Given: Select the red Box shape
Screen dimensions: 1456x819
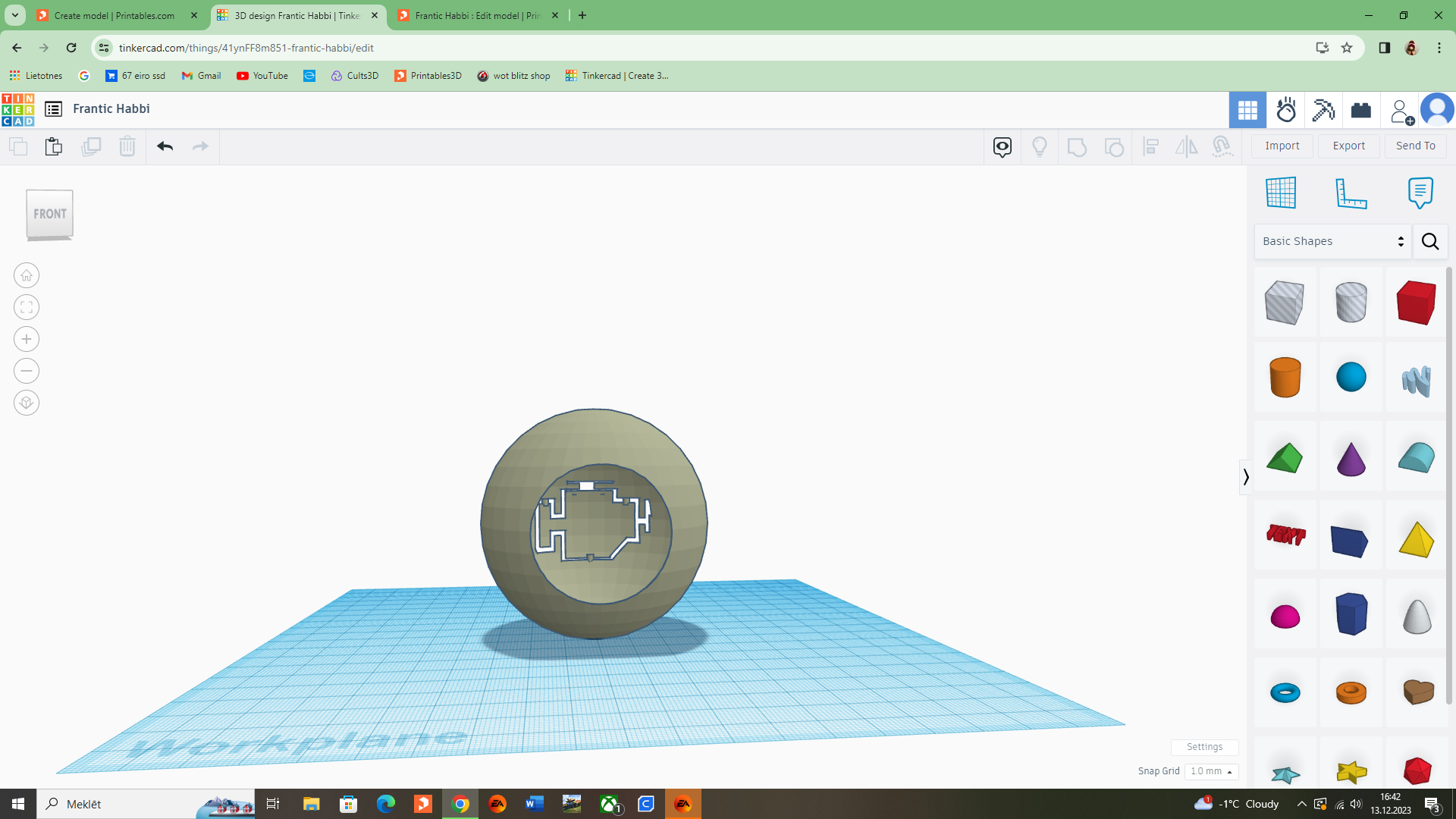Looking at the screenshot, I should pyautogui.click(x=1416, y=302).
